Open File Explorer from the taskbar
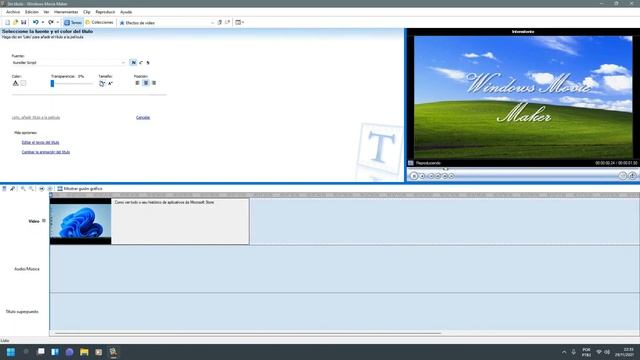 [84, 352]
